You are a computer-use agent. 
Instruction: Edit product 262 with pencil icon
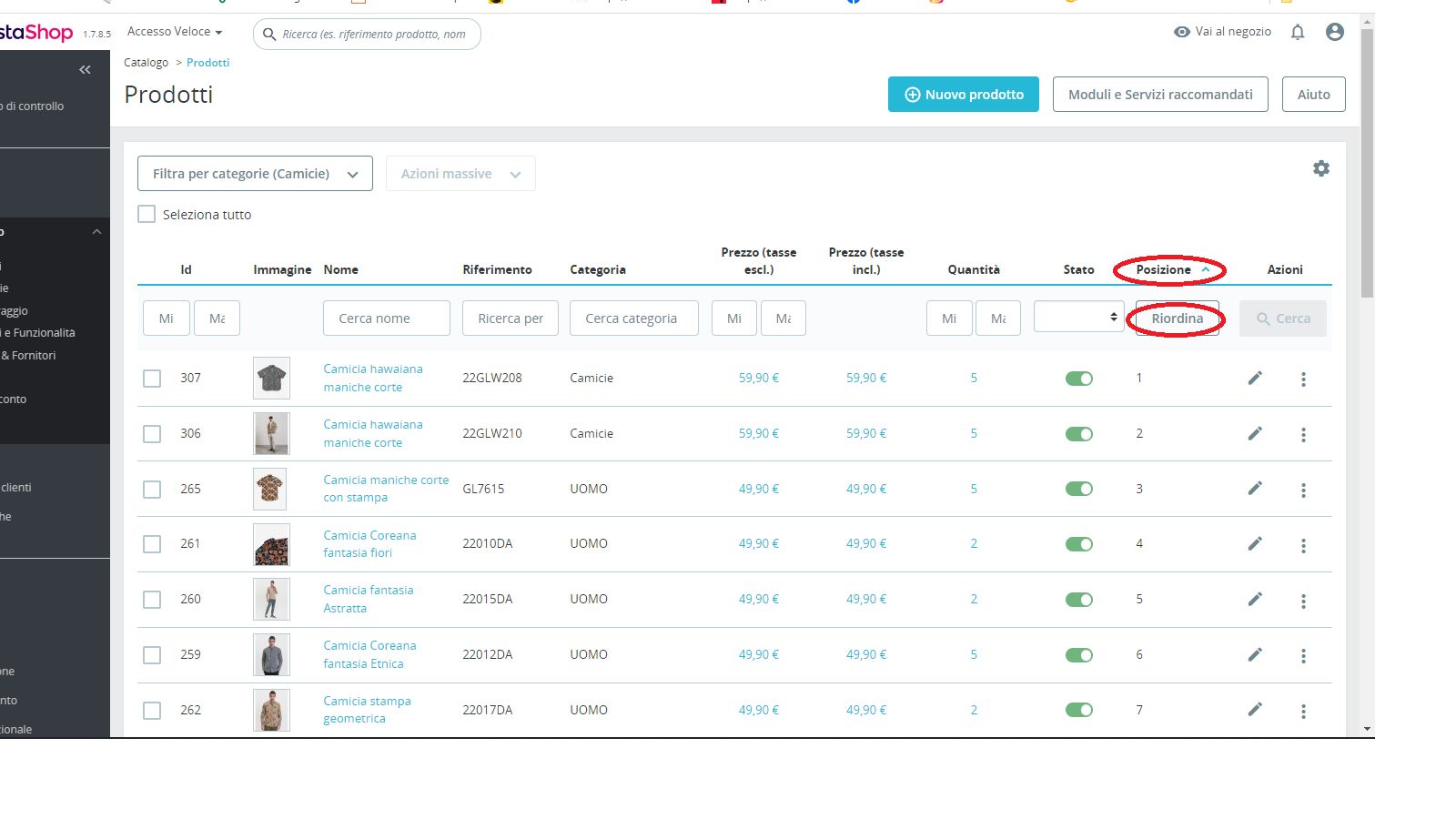pos(1255,709)
